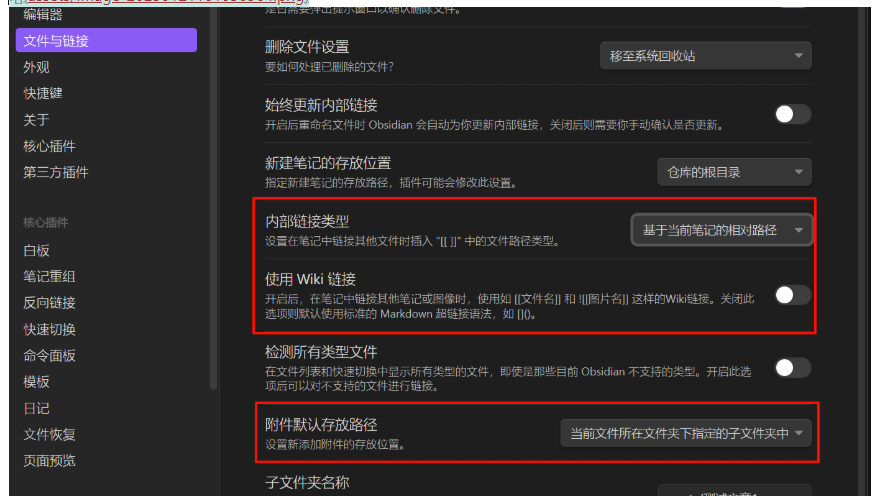This screenshot has width=878, height=501.
Task: Open 日记 plugin settings
Action: [x=36, y=408]
